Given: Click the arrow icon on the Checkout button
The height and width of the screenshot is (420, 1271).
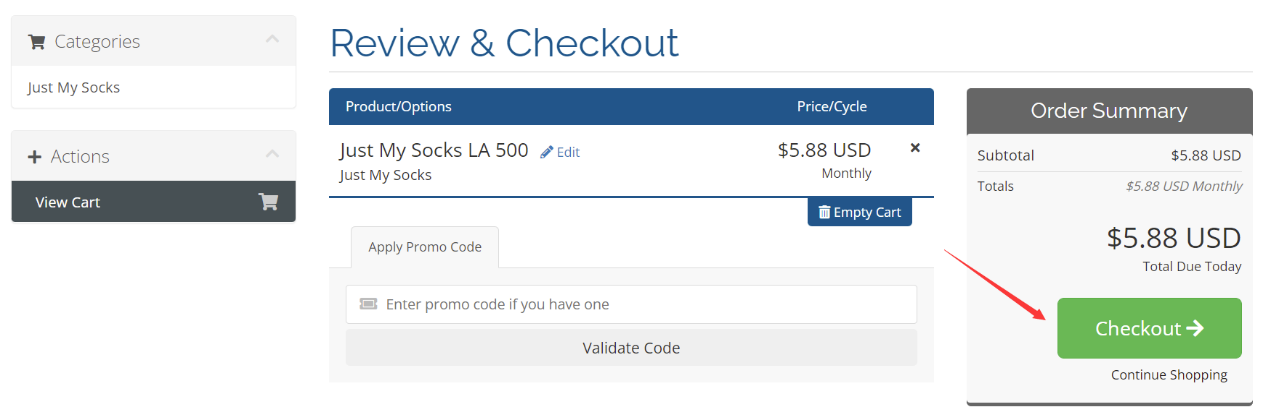Looking at the screenshot, I should (x=1195, y=328).
